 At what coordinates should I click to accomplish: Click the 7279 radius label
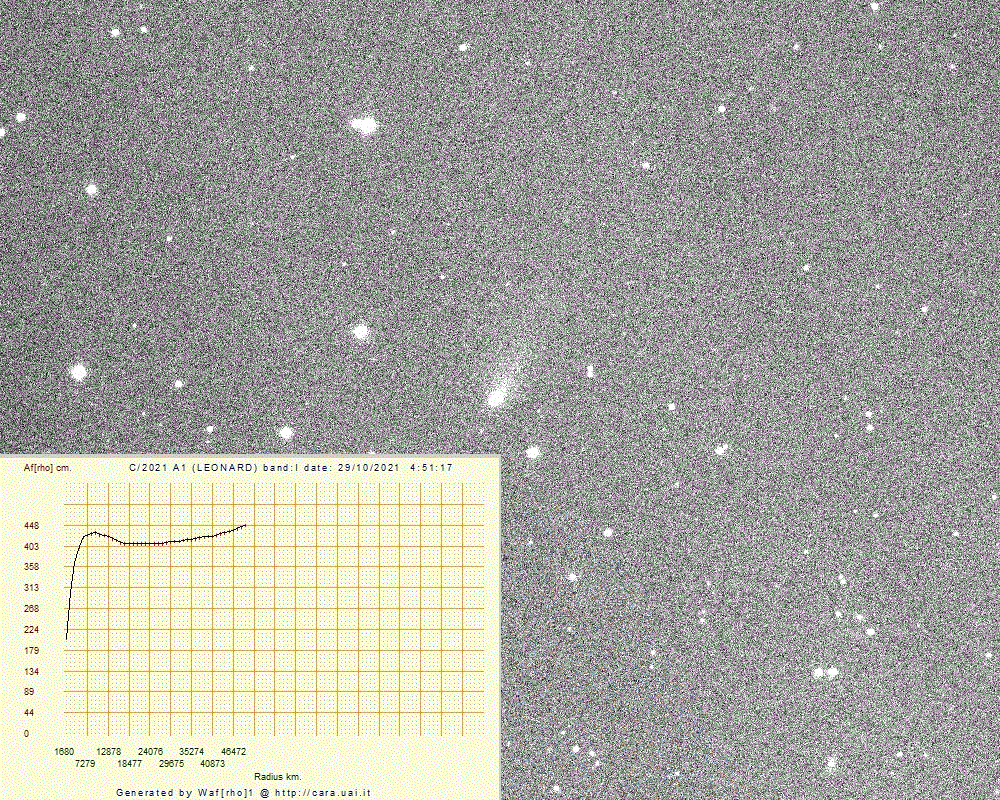click(x=85, y=763)
